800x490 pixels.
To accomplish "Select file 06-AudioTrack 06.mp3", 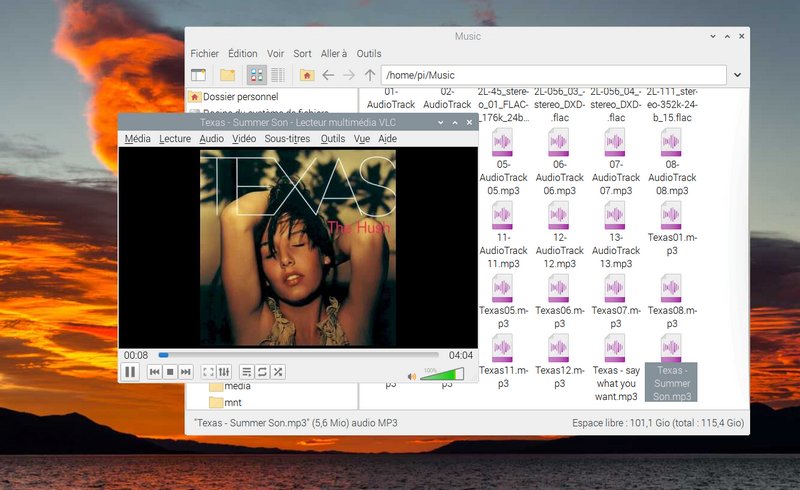I will click(559, 162).
